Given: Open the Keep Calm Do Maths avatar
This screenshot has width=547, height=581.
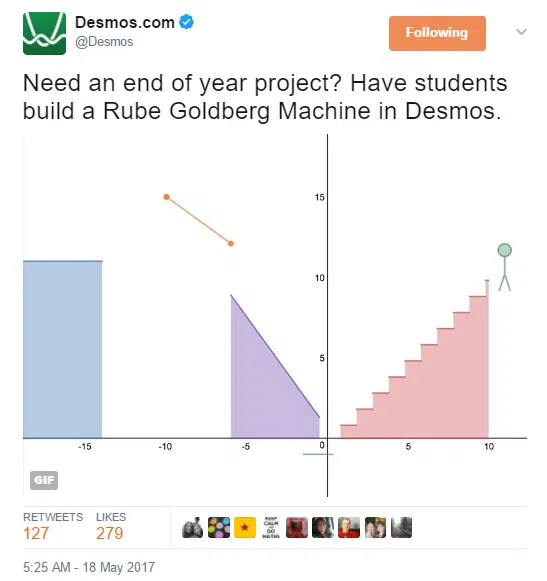Looking at the screenshot, I should (x=271, y=527).
